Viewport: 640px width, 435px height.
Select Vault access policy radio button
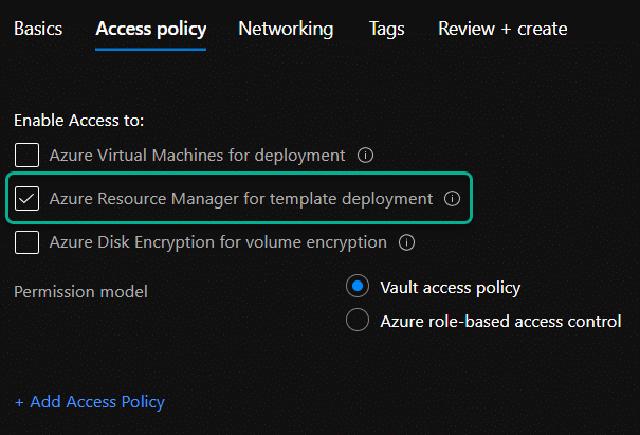[x=357, y=288]
